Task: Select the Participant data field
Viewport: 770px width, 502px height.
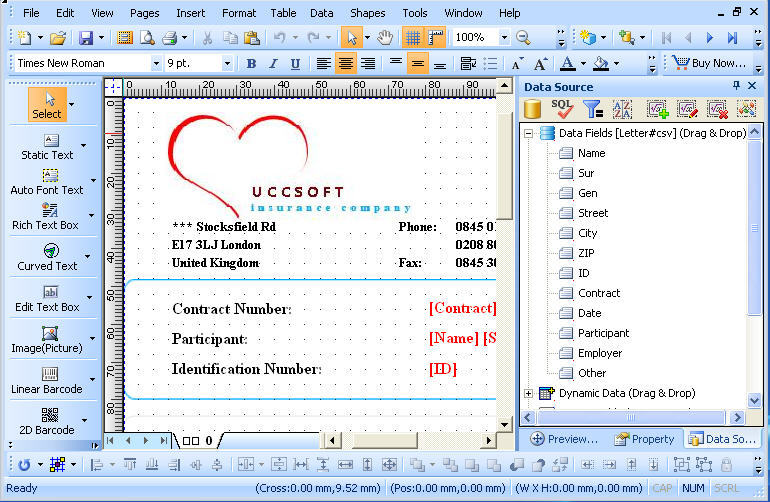Action: tap(594, 333)
